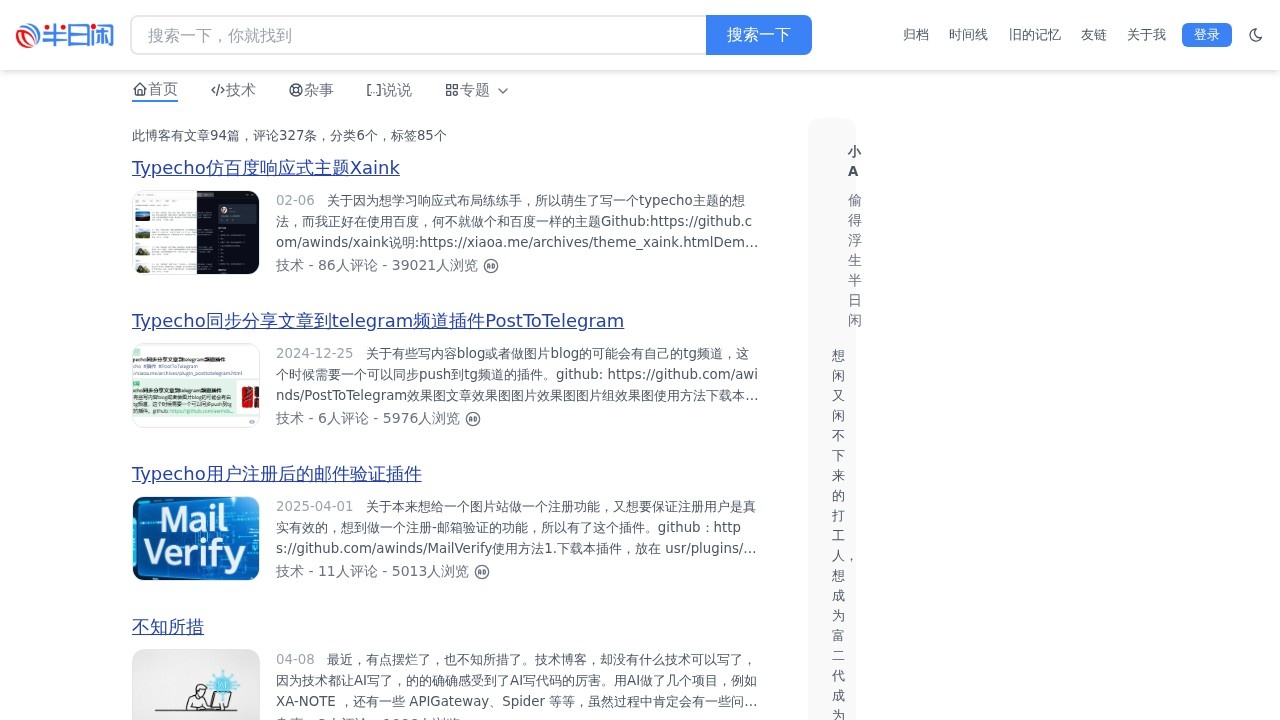Click the 2025-04-01 post date
The width and height of the screenshot is (1280, 720).
(x=315, y=506)
